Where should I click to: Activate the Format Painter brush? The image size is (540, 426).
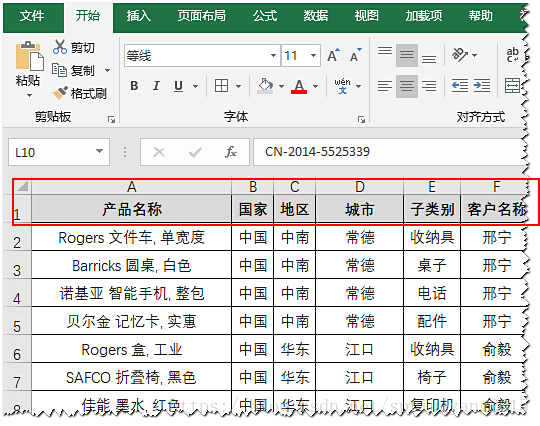coord(60,93)
